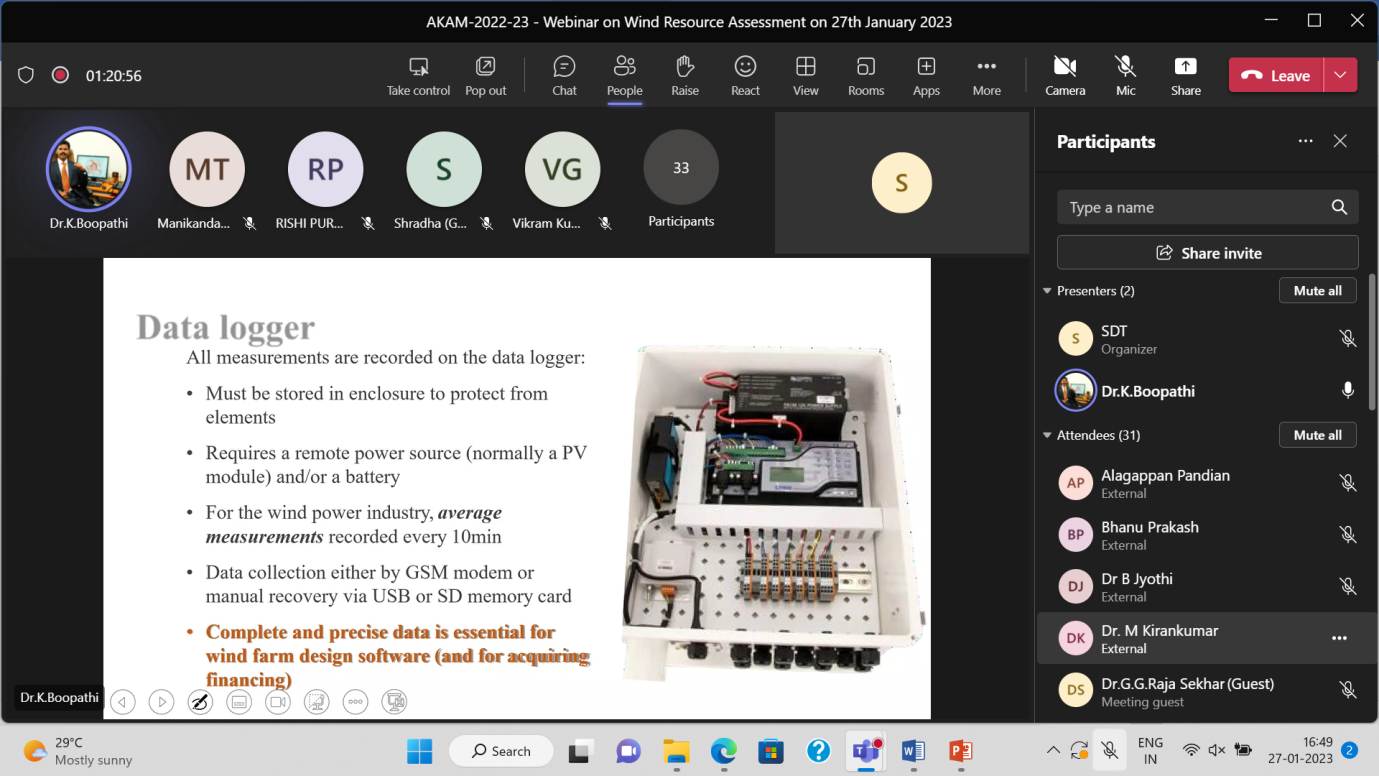This screenshot has width=1379, height=776.
Task: Click the Pop out icon
Action: point(485,75)
